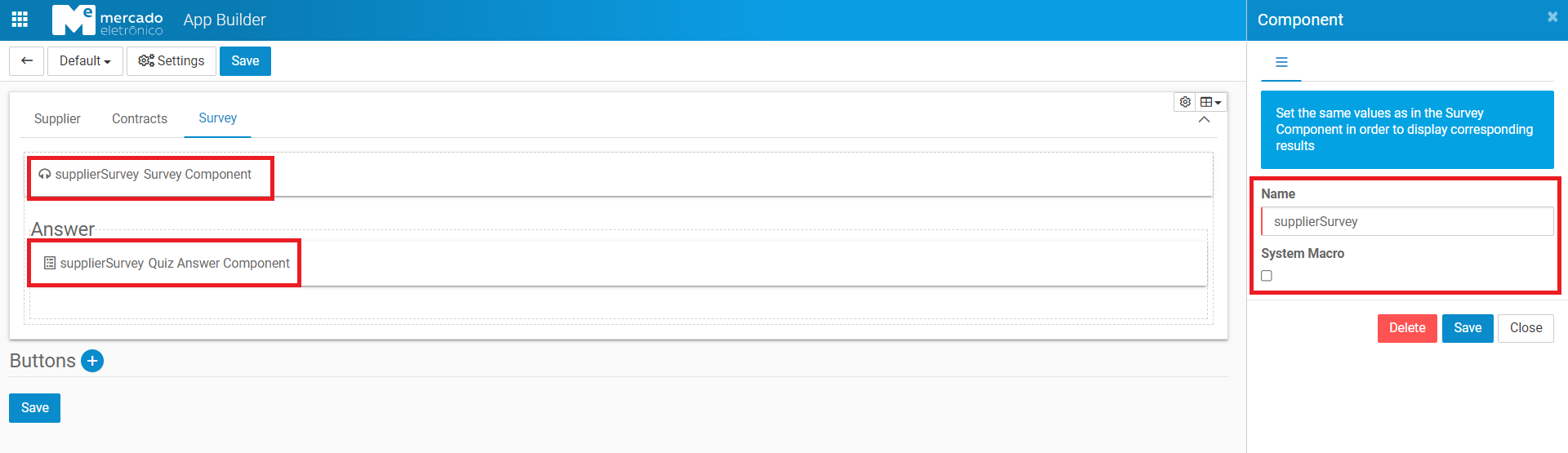1568x453 pixels.
Task: Click the Mercado Eletrônico logo
Action: pos(108,20)
